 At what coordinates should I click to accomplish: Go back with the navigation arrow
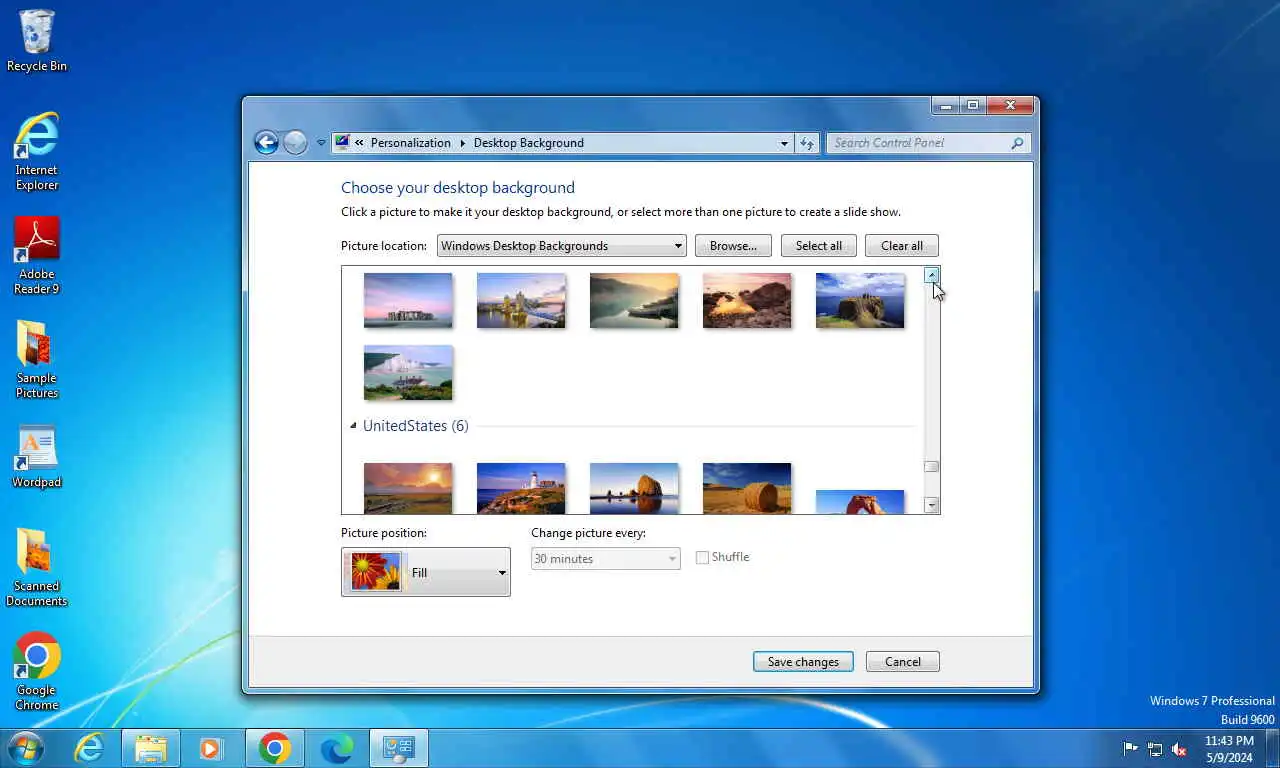pos(266,143)
